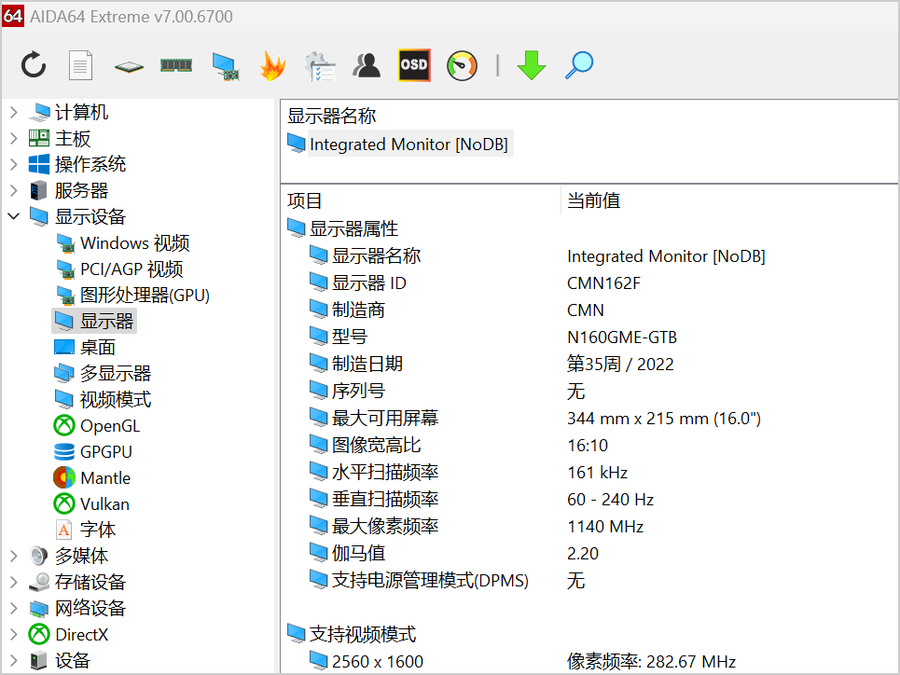900x675 pixels.
Task: Select 多媒体 in the sidebar tree
Action: 81,556
